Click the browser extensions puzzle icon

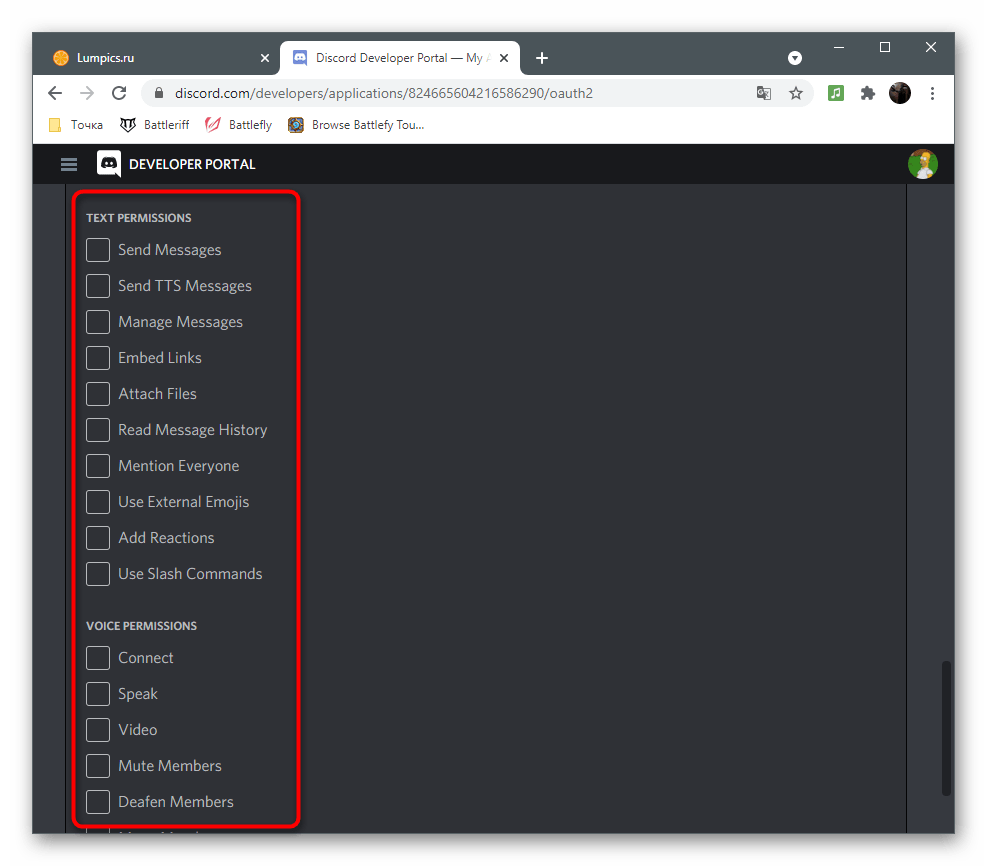click(x=867, y=92)
